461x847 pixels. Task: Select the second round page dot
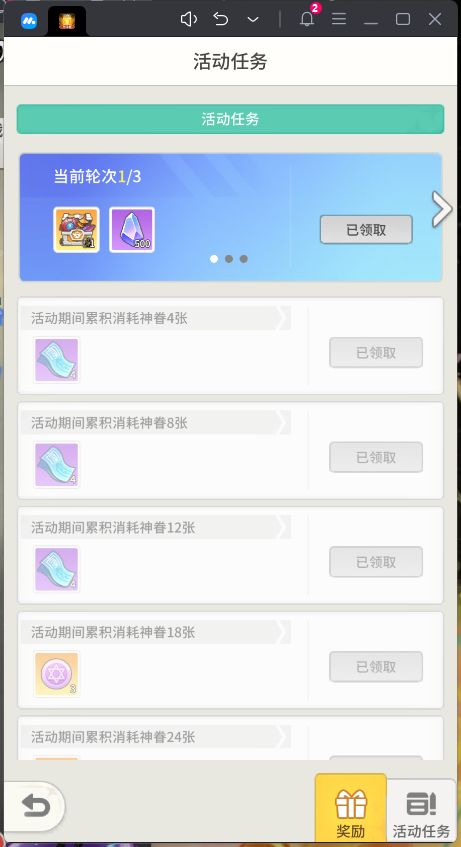229,259
